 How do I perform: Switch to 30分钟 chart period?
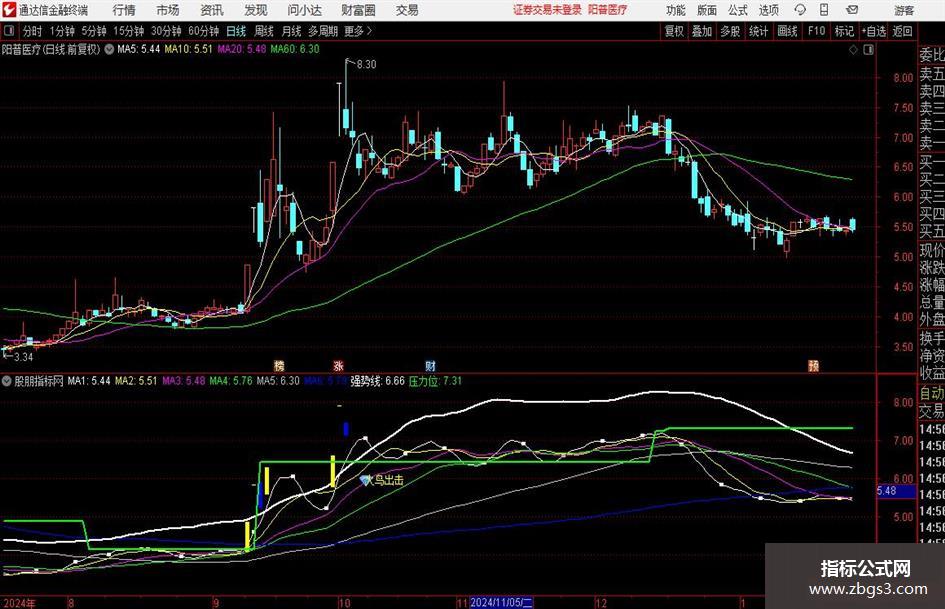[x=166, y=31]
